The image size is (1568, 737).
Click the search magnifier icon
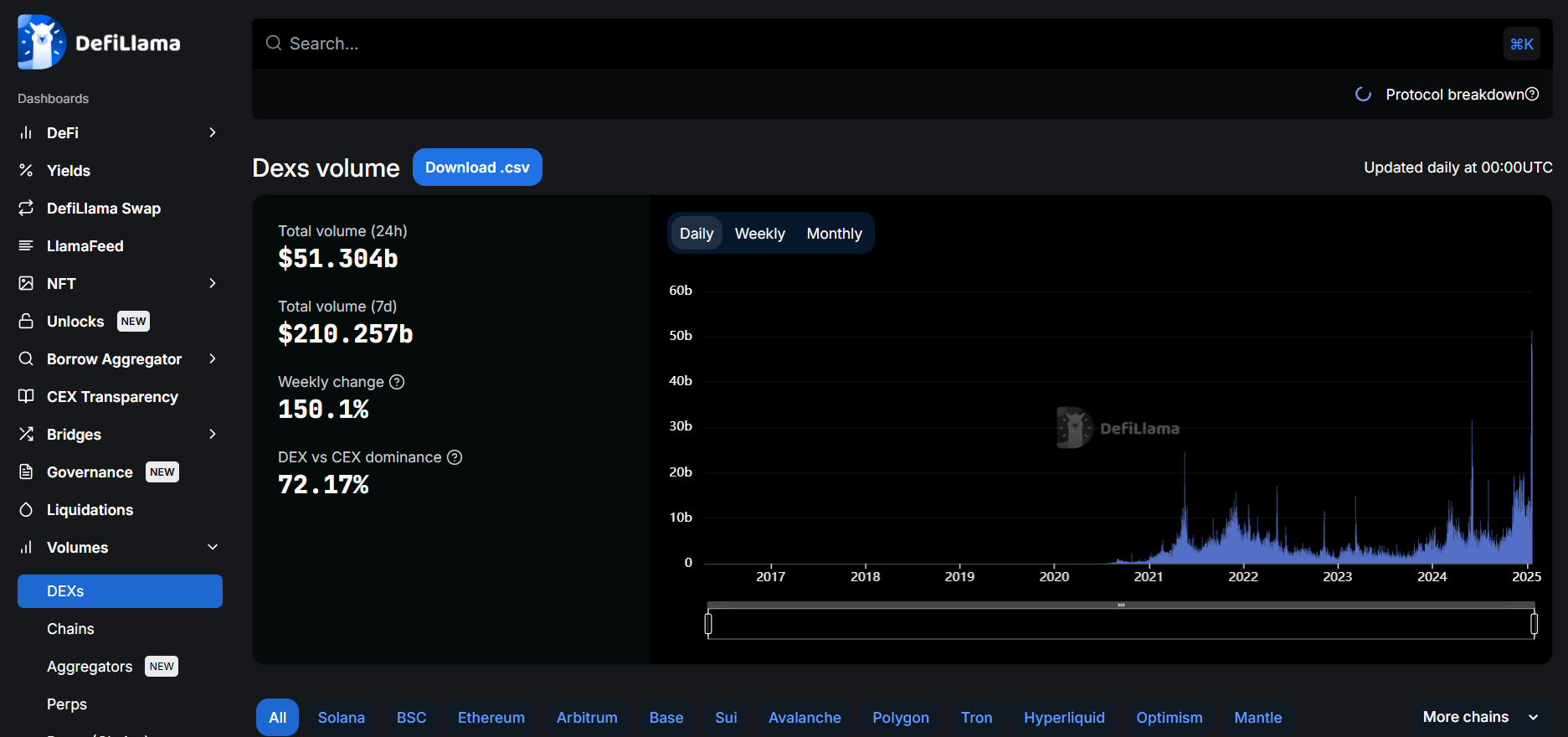(x=274, y=43)
